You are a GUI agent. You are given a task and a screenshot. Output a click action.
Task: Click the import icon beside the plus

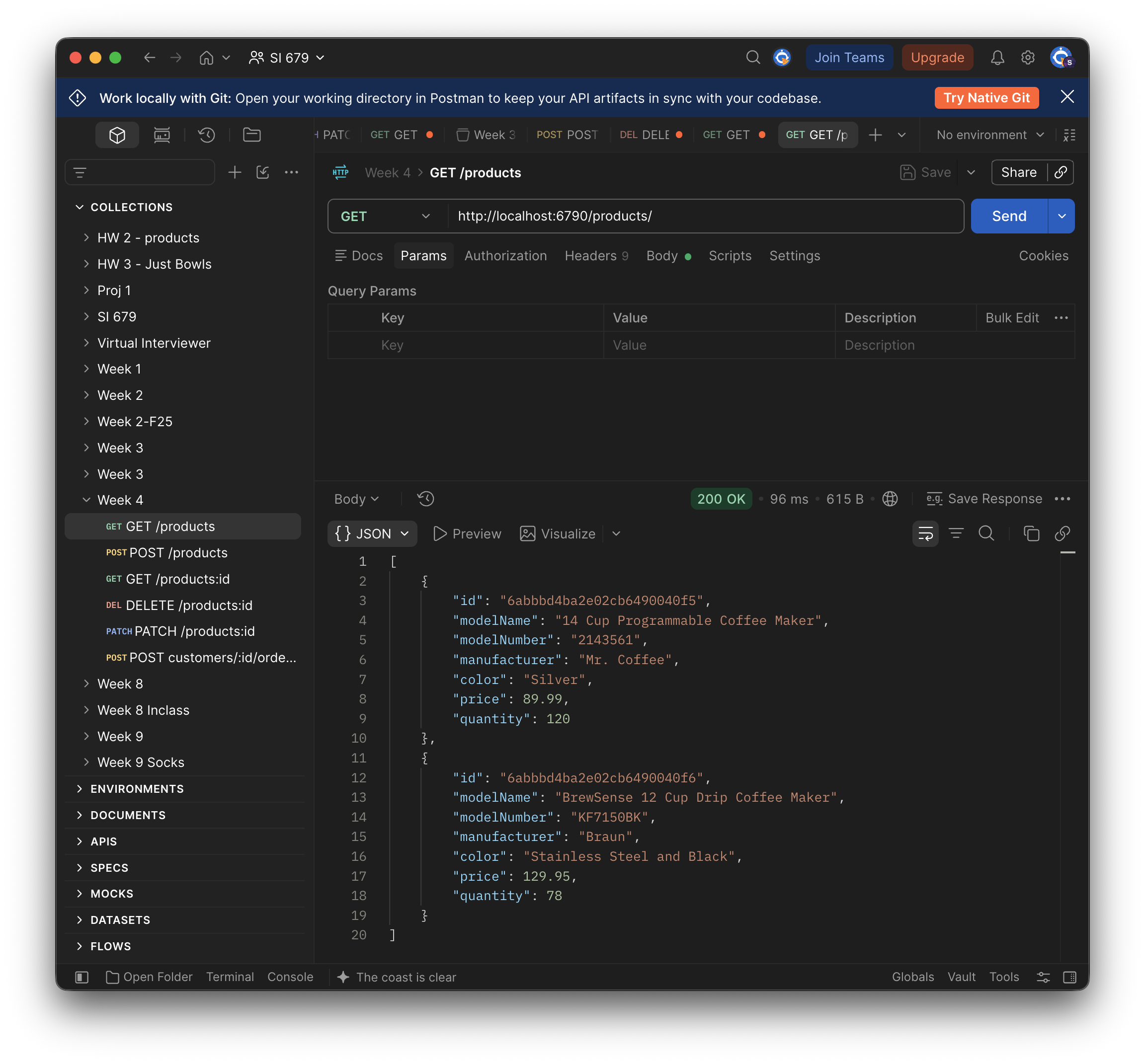point(262,172)
